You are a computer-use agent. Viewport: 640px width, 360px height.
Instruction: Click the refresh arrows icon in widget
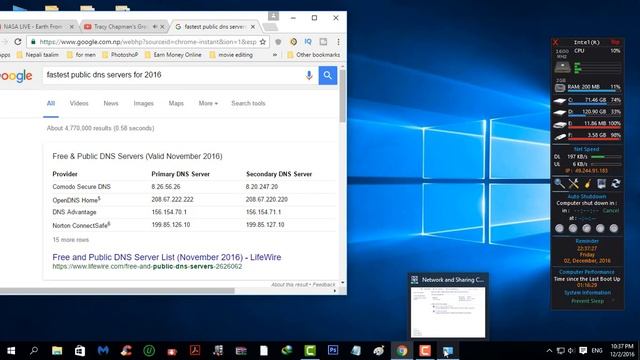coord(616,184)
